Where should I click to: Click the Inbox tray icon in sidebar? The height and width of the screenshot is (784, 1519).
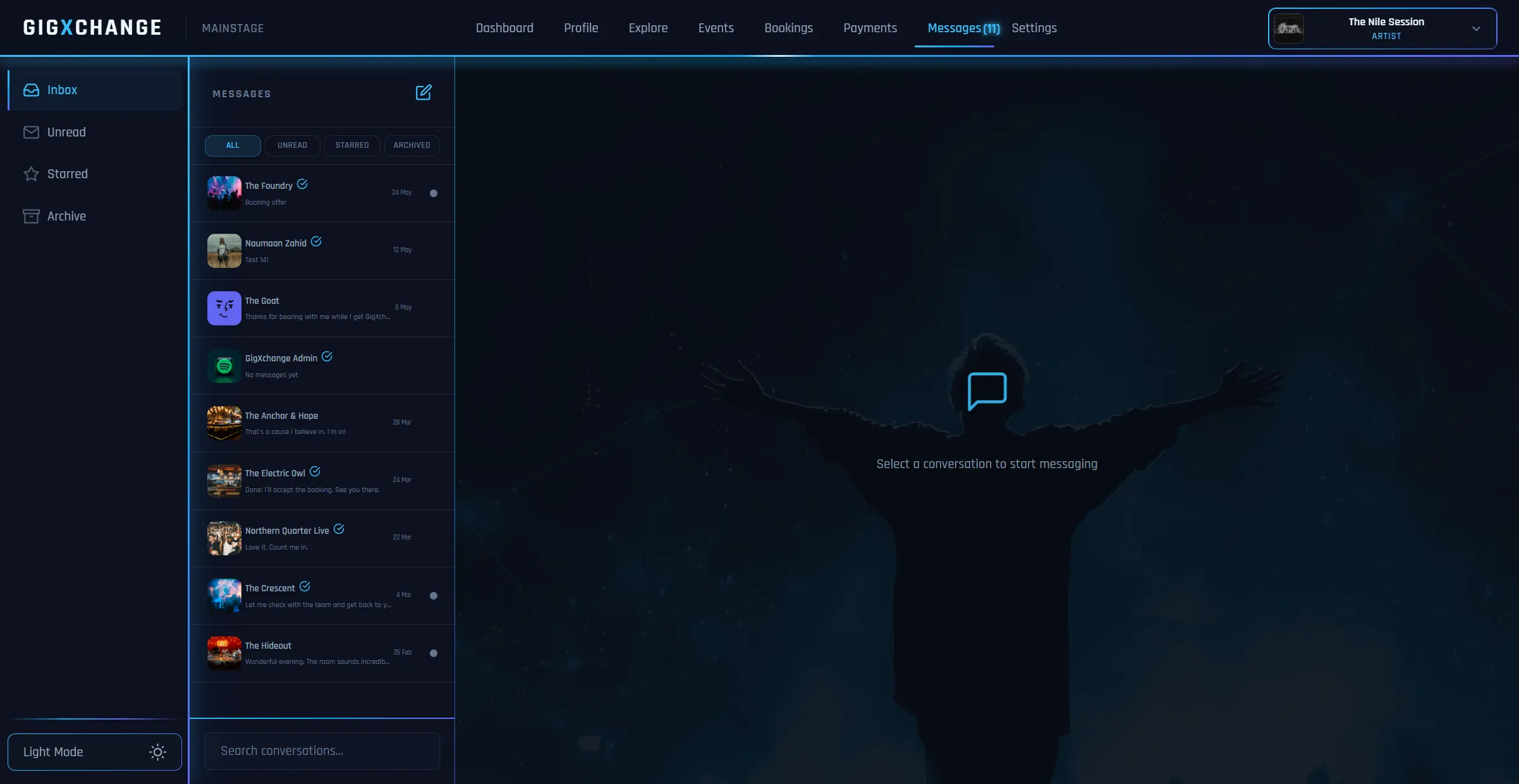click(x=31, y=90)
